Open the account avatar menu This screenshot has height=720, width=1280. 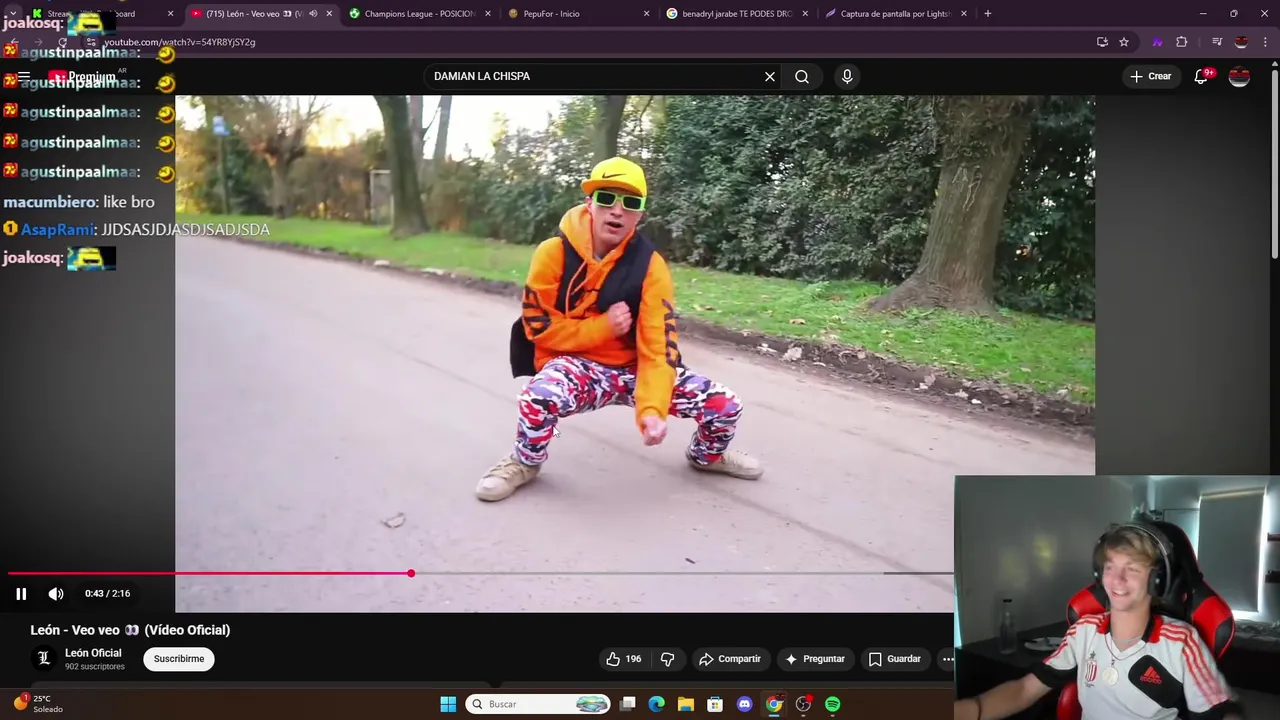click(1239, 77)
